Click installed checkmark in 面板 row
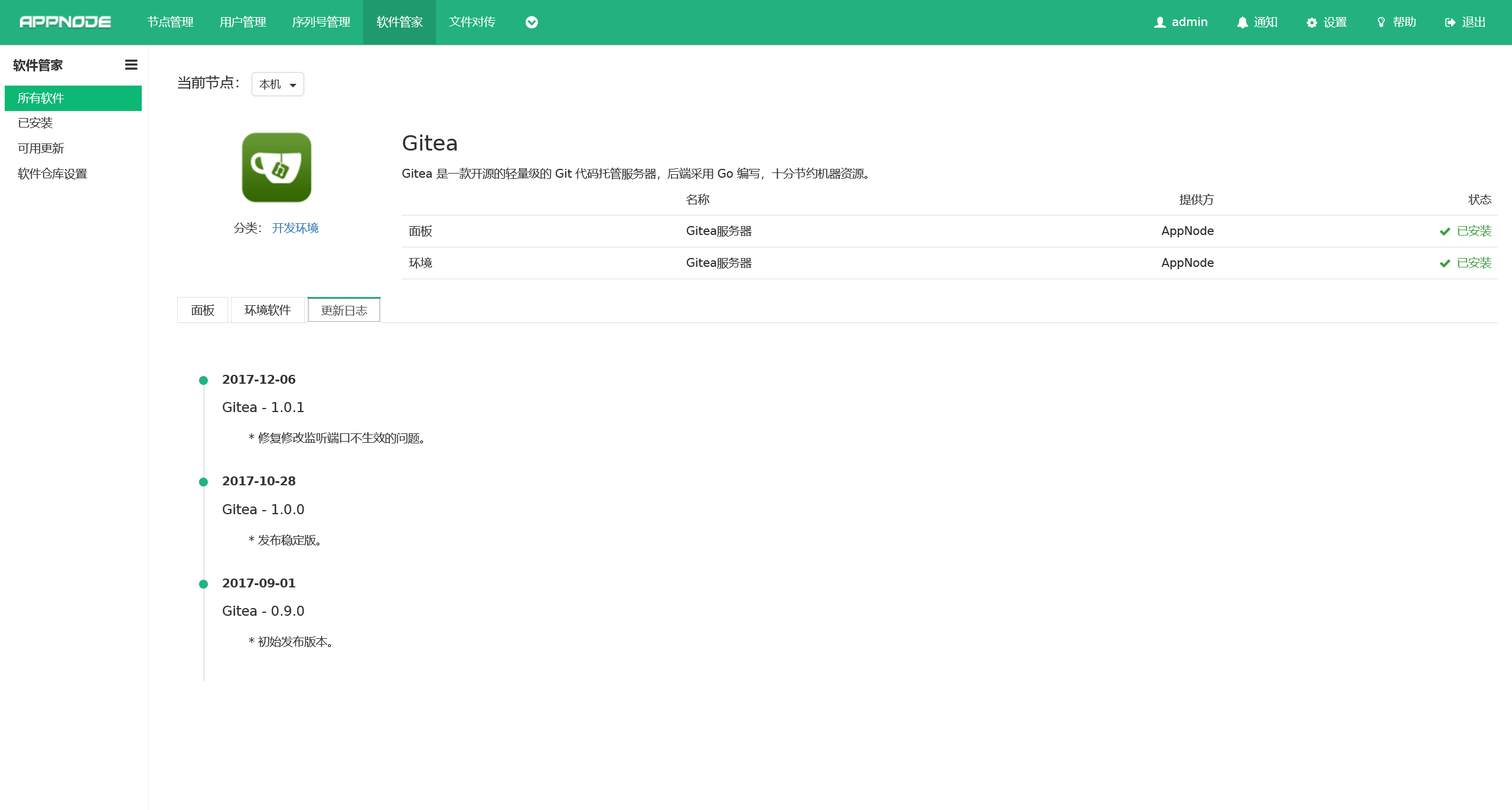The width and height of the screenshot is (1512, 810). 1445,231
